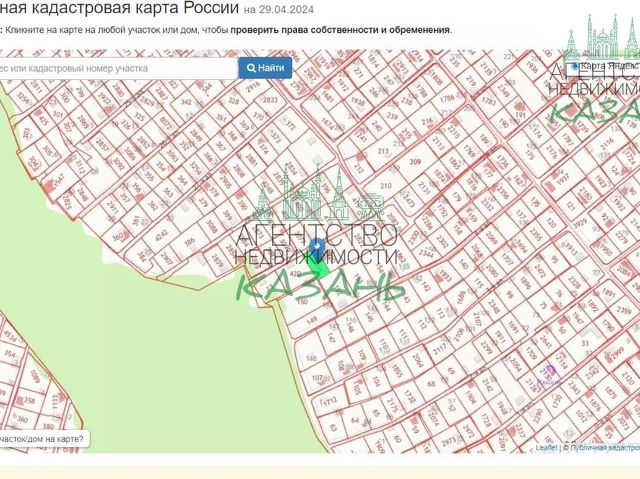Select the green highlighted parcel
This screenshot has height=479, width=640.
coord(318,268)
